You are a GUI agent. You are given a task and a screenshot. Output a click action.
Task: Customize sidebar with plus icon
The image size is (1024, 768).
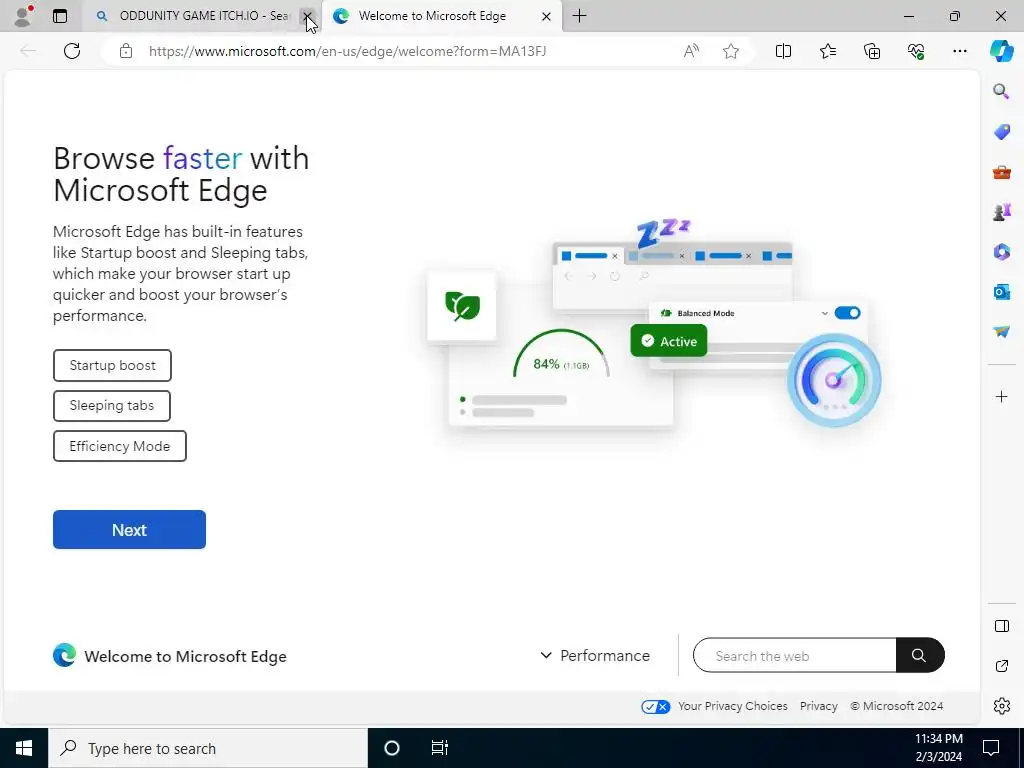[x=1001, y=396]
